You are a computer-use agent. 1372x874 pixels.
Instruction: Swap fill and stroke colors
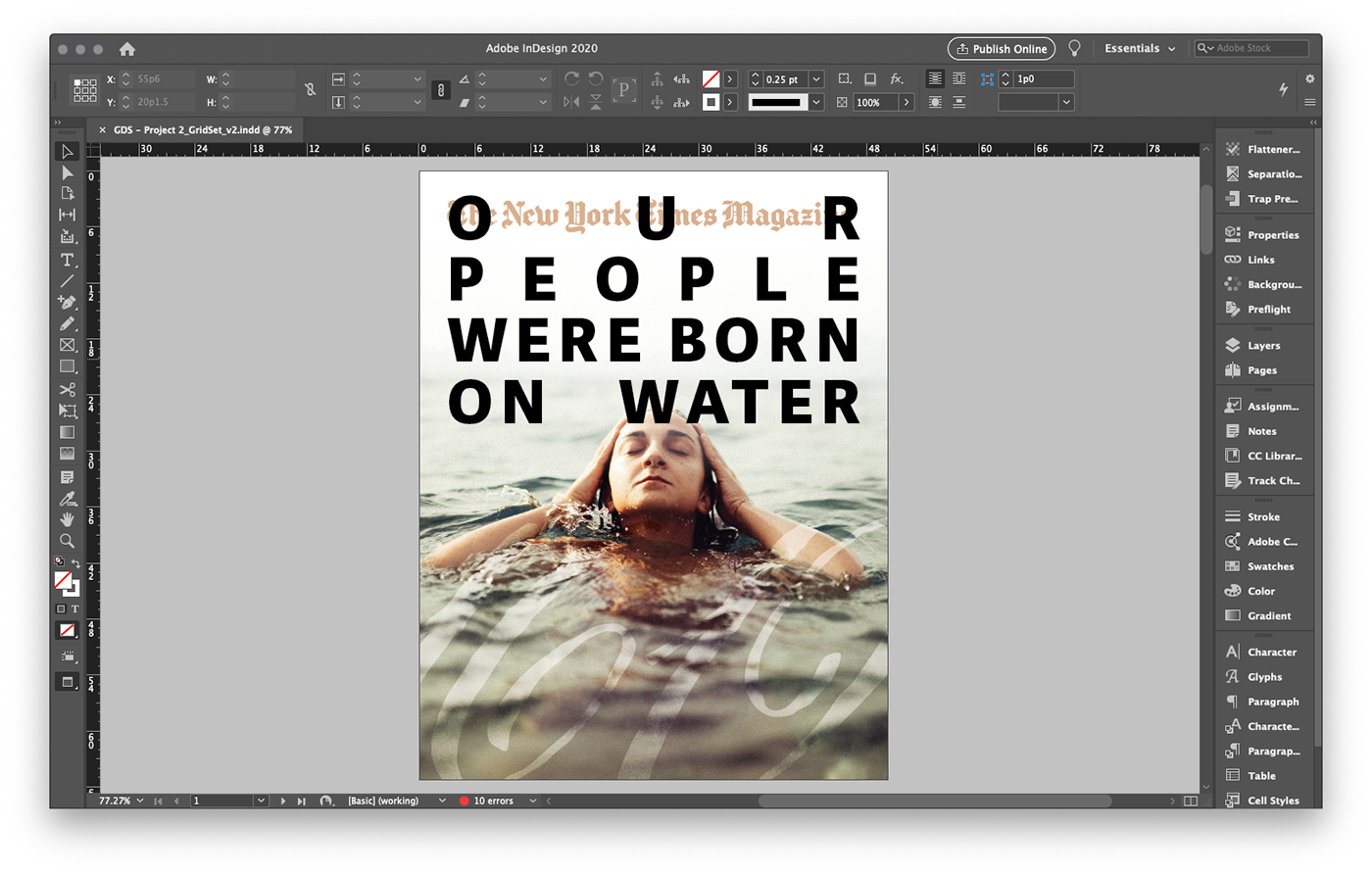(75, 563)
